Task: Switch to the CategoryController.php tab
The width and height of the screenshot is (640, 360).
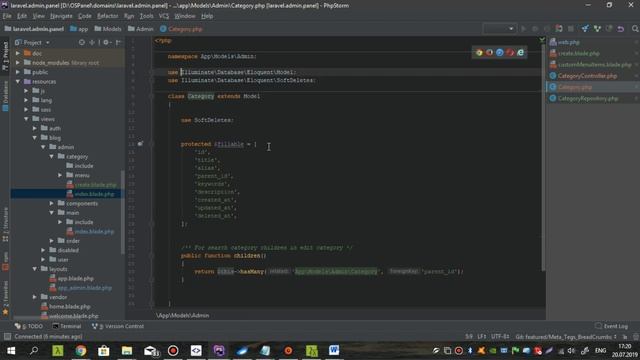Action: [593, 76]
